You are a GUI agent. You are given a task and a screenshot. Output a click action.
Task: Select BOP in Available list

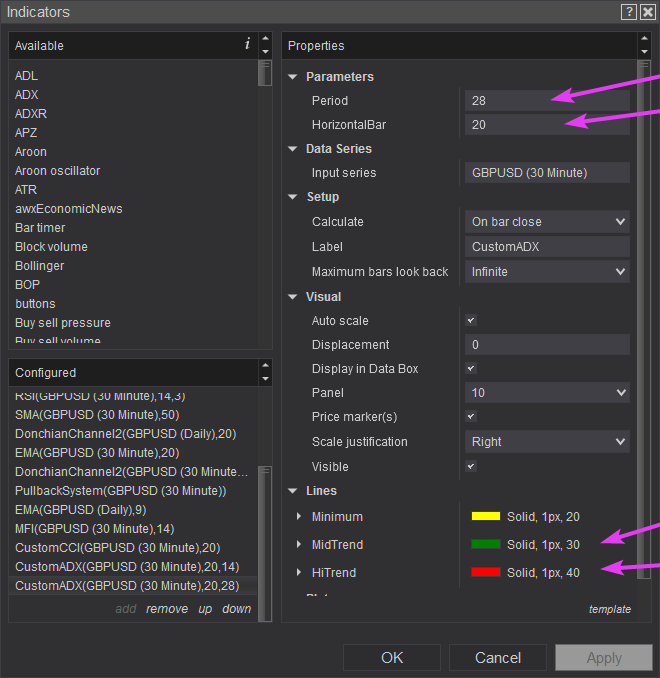[x=27, y=285]
